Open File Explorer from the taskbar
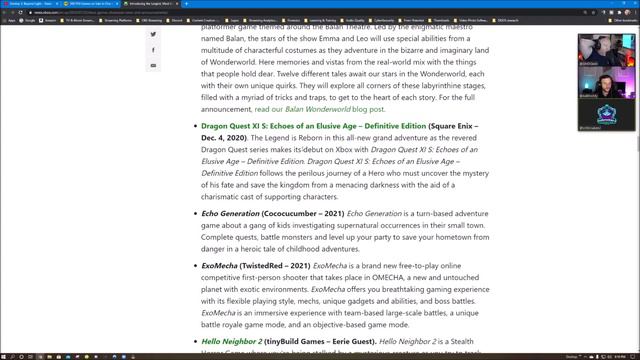 (x=49, y=357)
